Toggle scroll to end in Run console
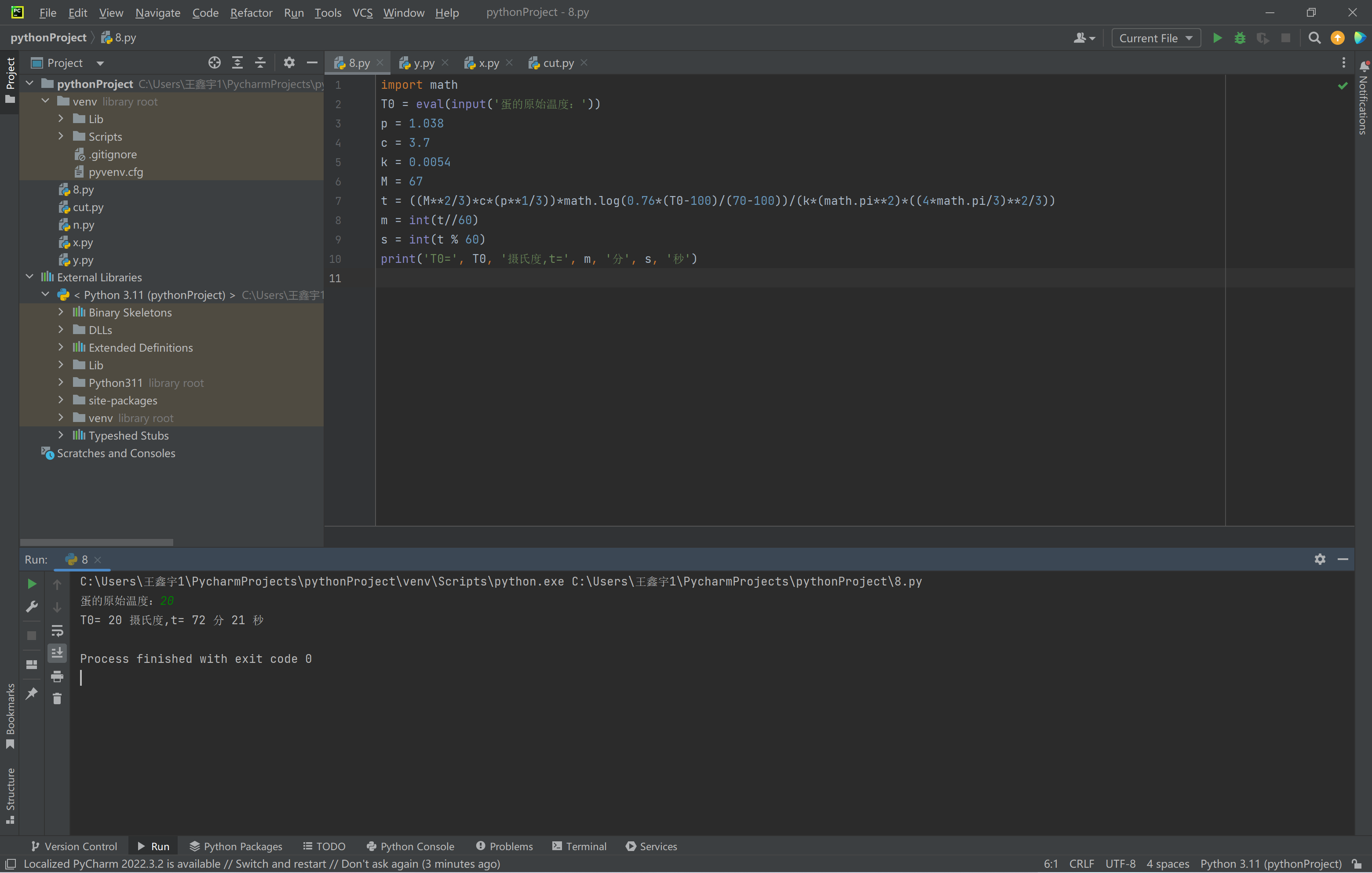This screenshot has width=1372, height=873. click(x=57, y=653)
